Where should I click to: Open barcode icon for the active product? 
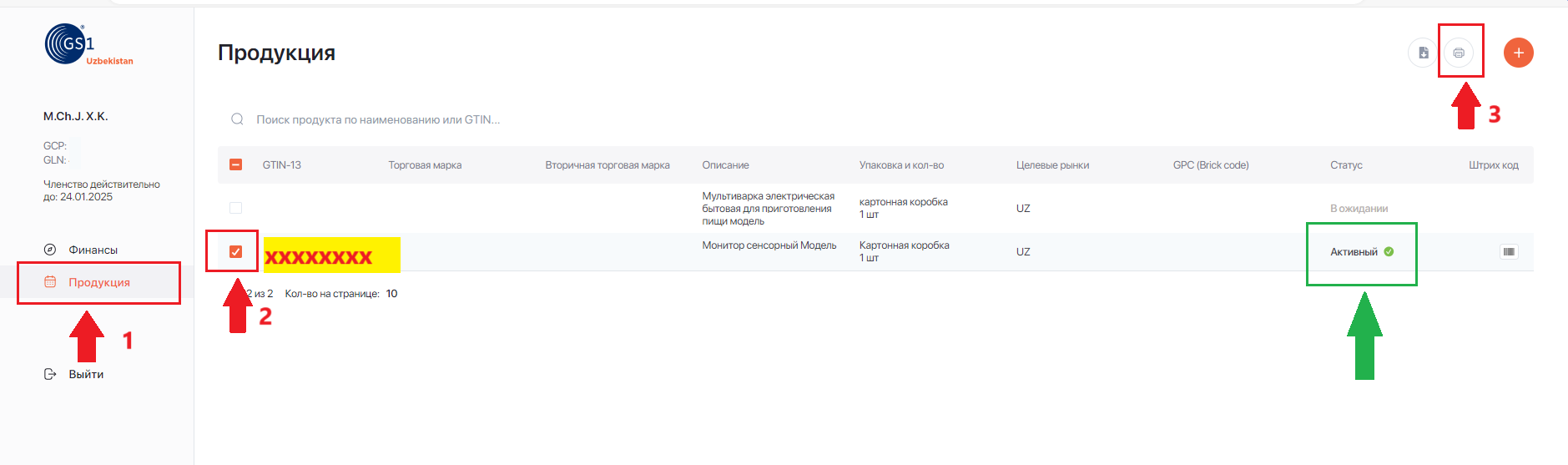[x=1508, y=251]
